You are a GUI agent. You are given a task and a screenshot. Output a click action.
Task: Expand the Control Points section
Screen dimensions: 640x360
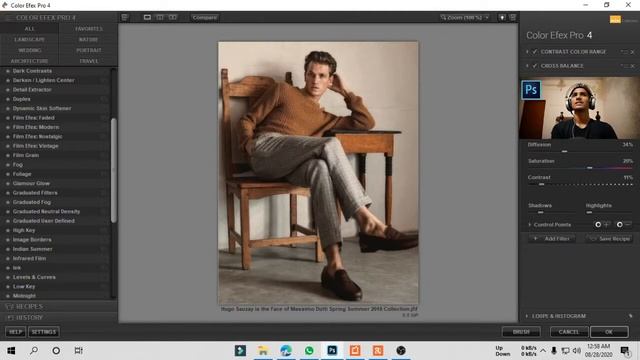(530, 224)
